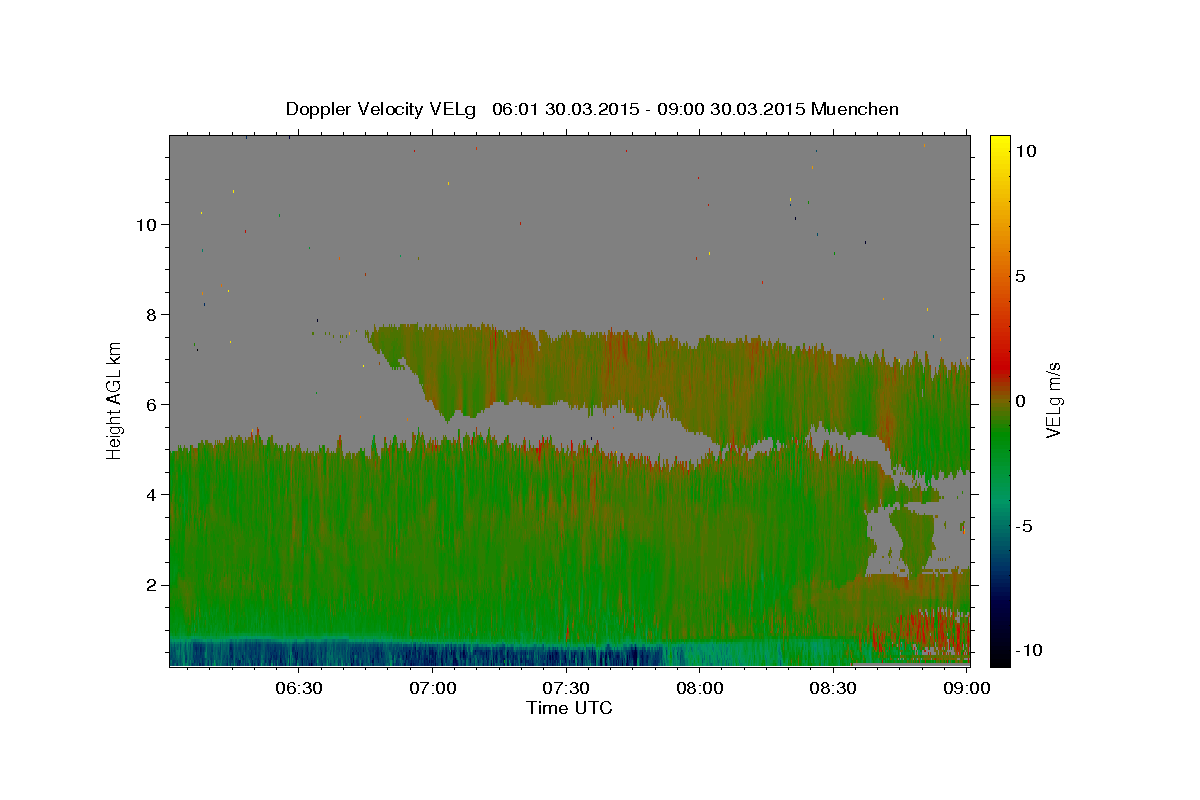Screen dimensions: 1200x800
Task: Click the height axis label 8
Action: [x=150, y=314]
